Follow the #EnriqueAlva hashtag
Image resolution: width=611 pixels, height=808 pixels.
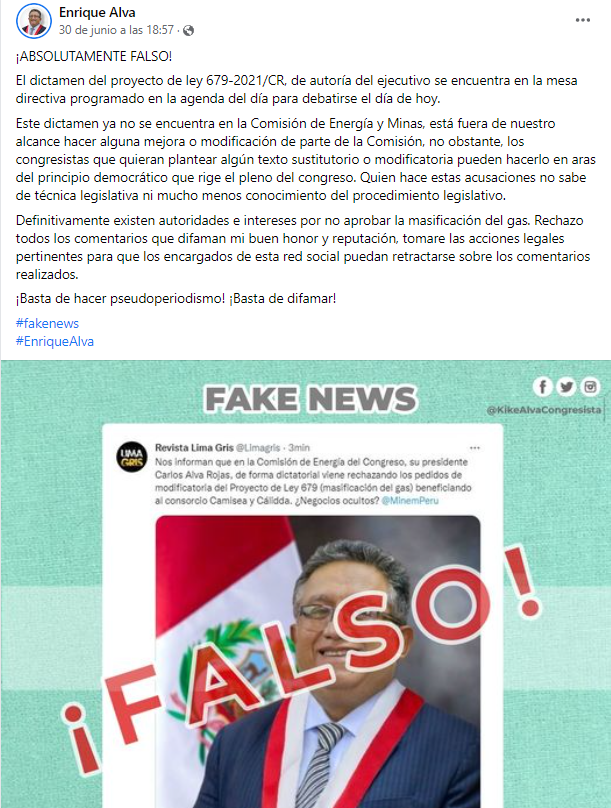click(55, 341)
